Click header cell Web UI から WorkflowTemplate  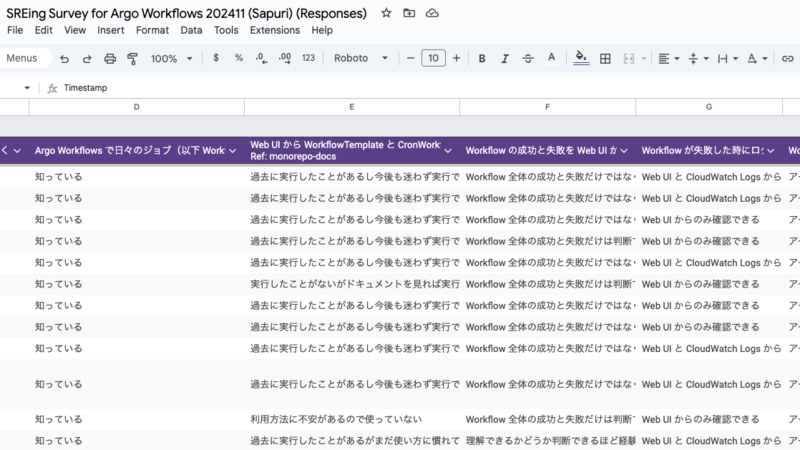352,151
